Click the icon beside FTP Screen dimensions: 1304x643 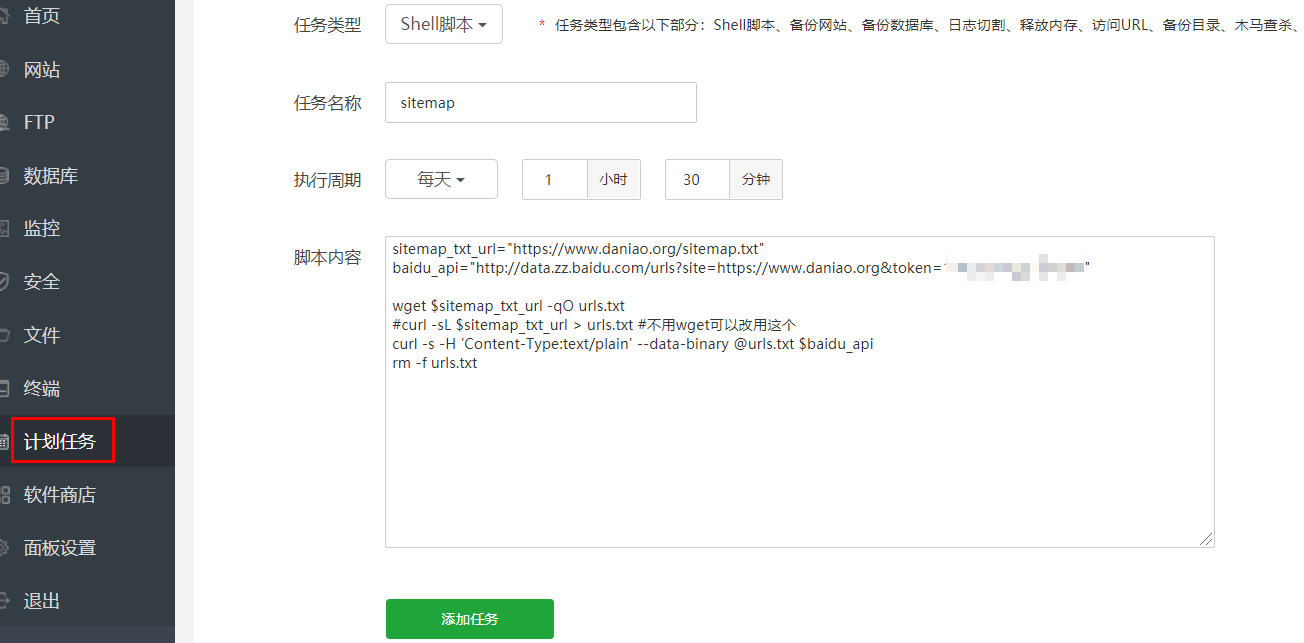[4, 123]
